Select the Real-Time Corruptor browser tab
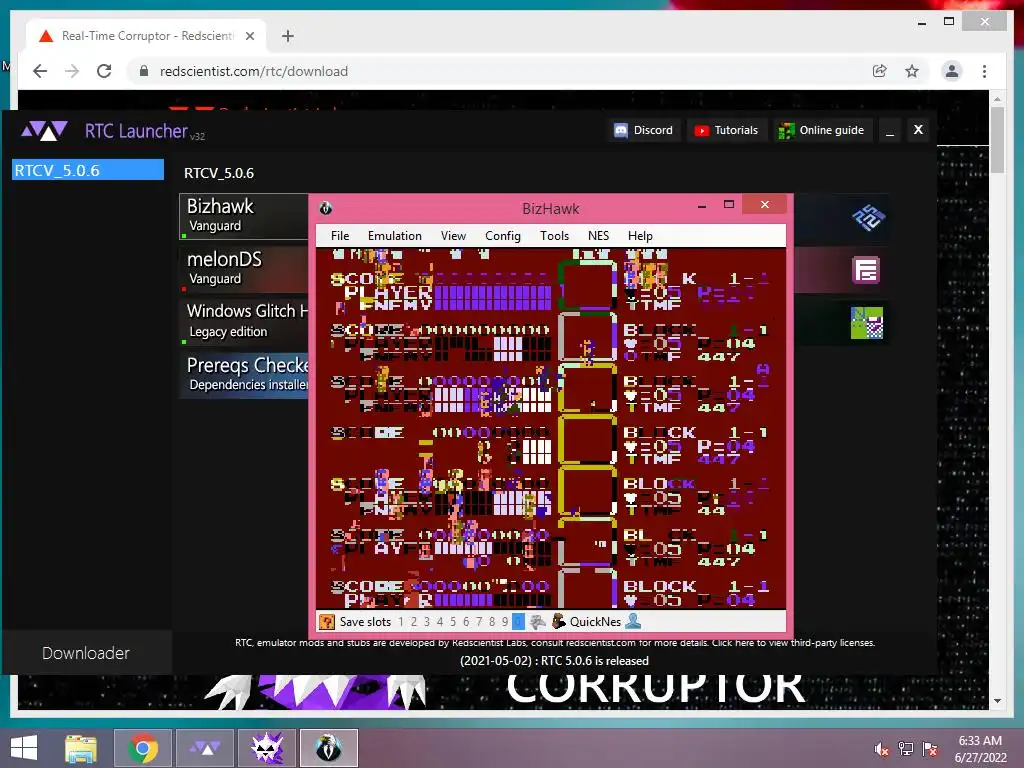Screen dimensions: 1024x768 (x=146, y=35)
